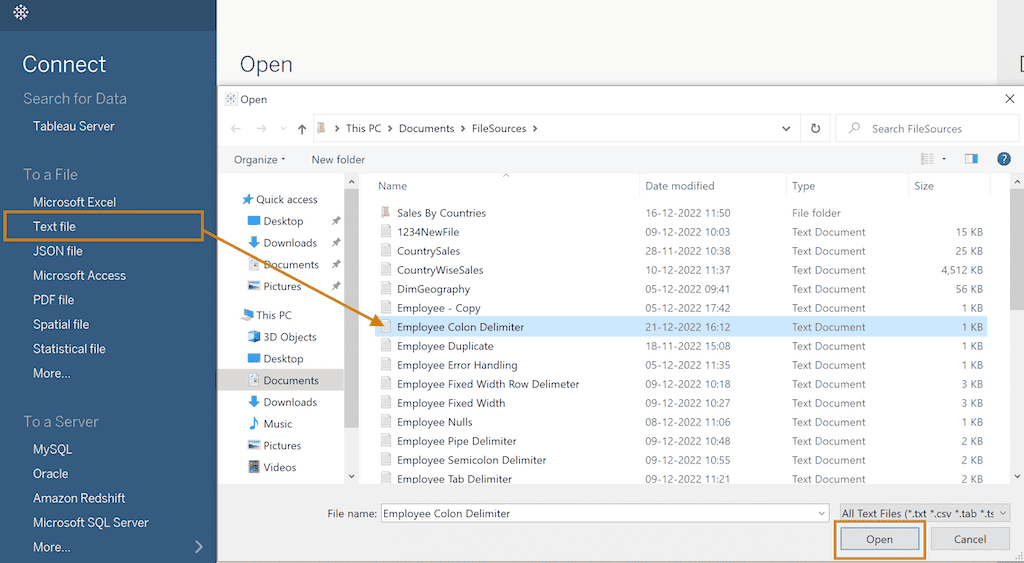Image resolution: width=1024 pixels, height=563 pixels.
Task: Select the CountryWiseSales file
Action: click(440, 270)
